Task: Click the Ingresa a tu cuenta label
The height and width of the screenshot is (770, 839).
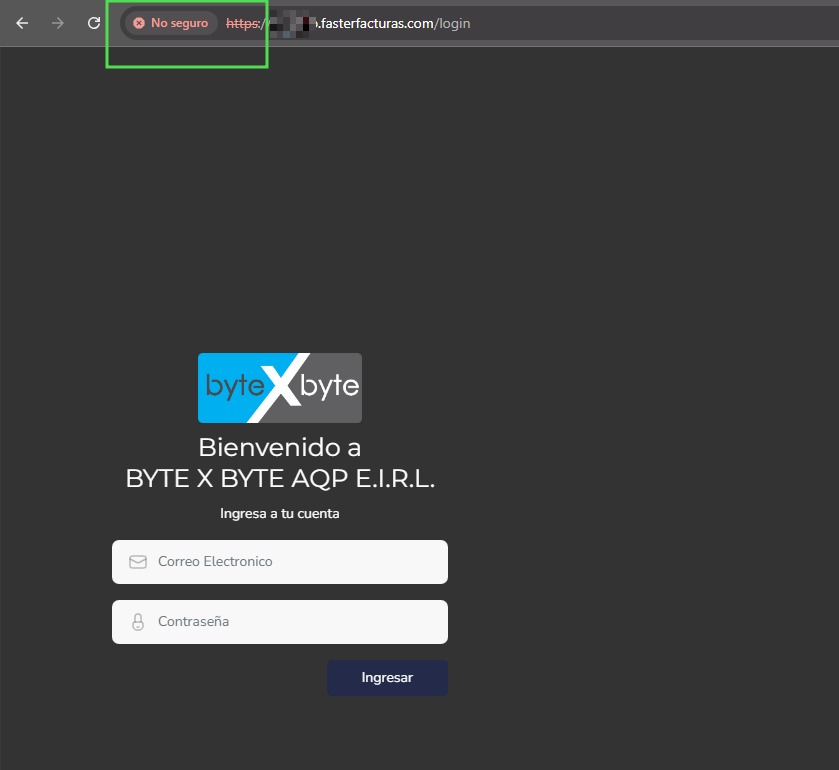Action: [x=280, y=514]
